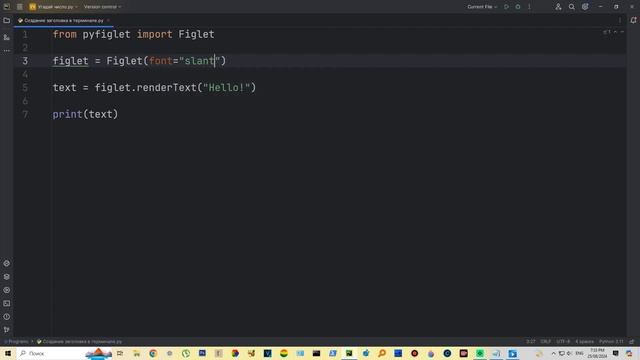Open the Python Packages layers icon

click(7, 277)
